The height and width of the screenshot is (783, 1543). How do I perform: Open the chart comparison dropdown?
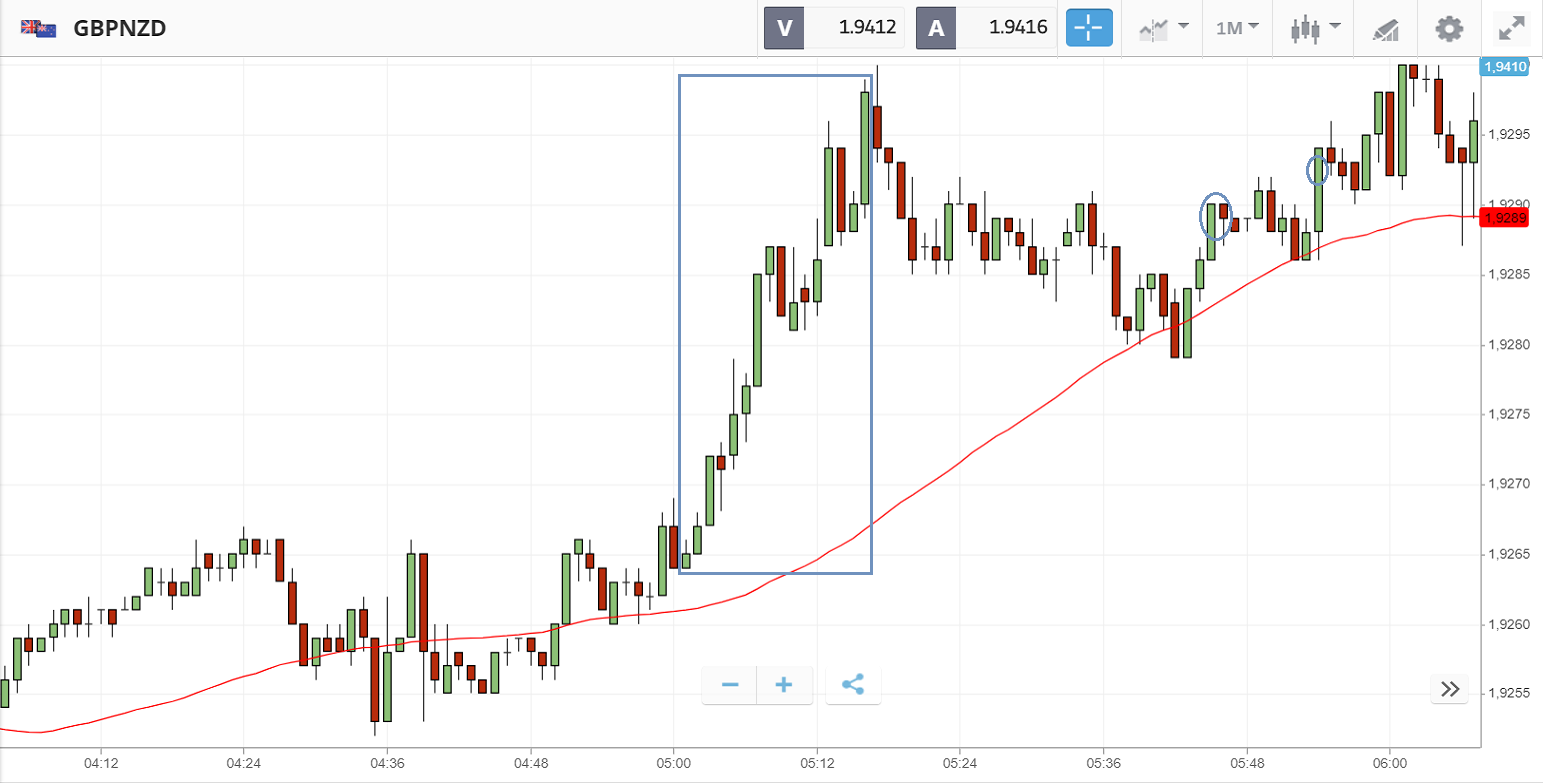coord(1164,28)
